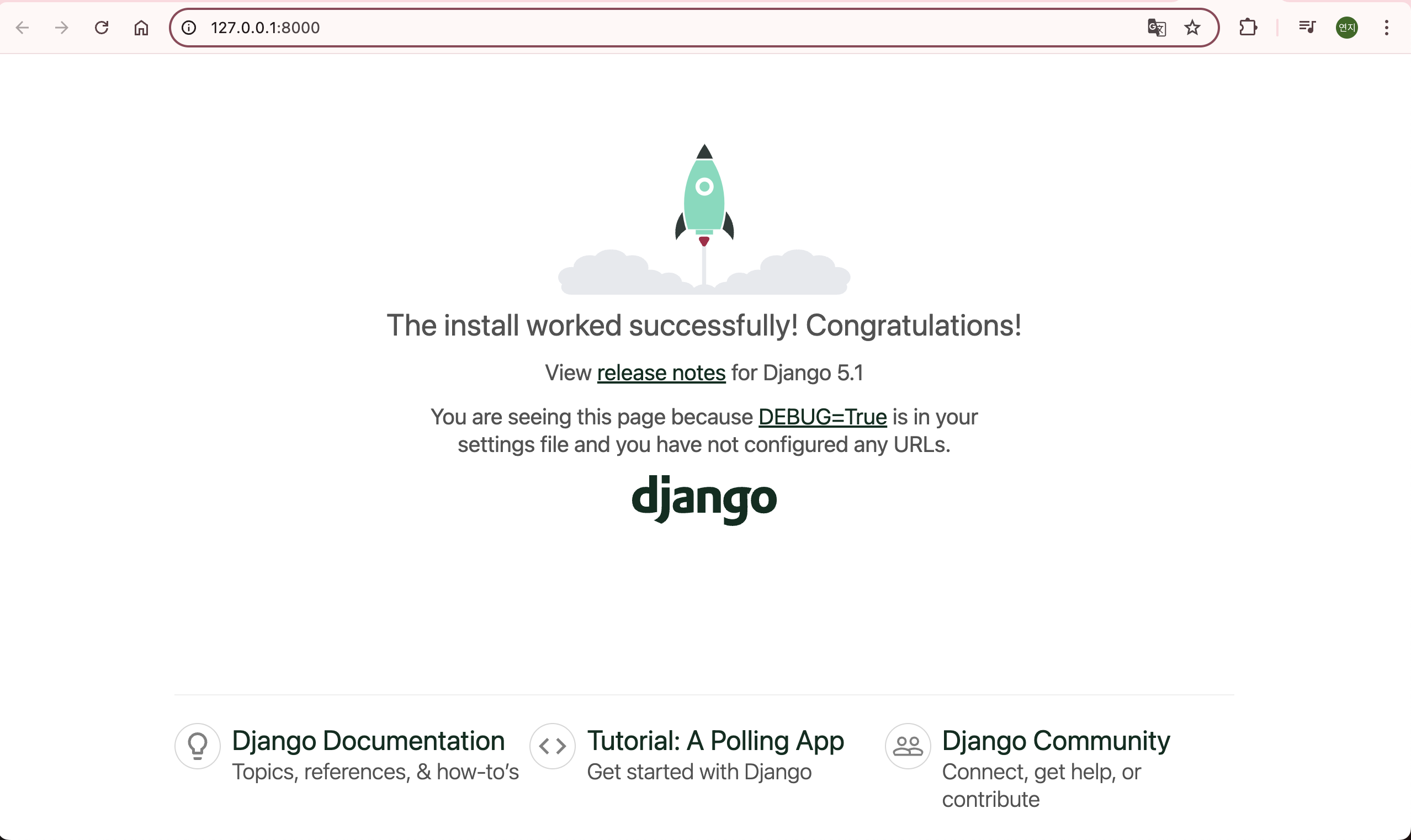1411x840 pixels.
Task: Open the Django Community link
Action: (1055, 741)
